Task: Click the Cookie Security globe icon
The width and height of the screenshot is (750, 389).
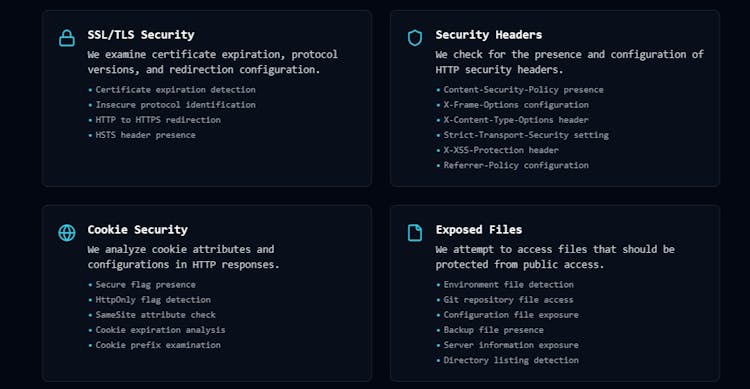Action: click(66, 233)
